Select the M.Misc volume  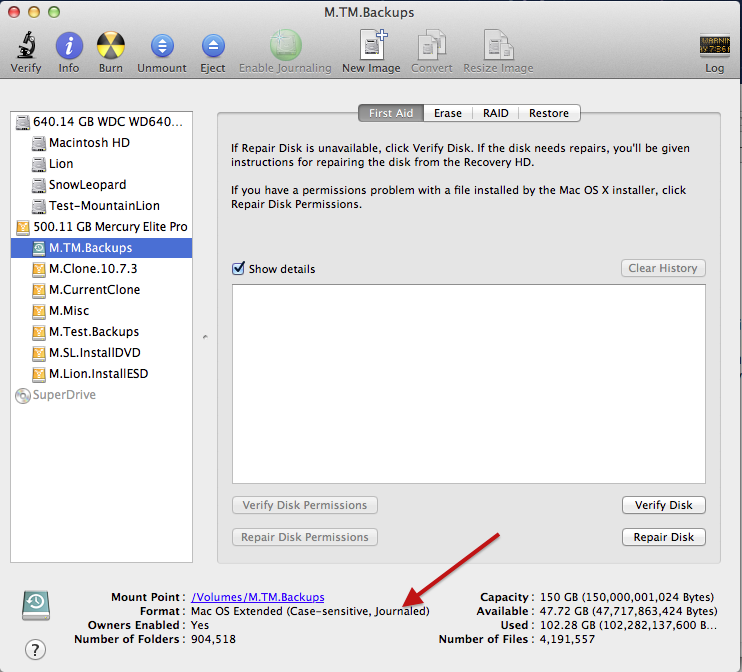101,311
